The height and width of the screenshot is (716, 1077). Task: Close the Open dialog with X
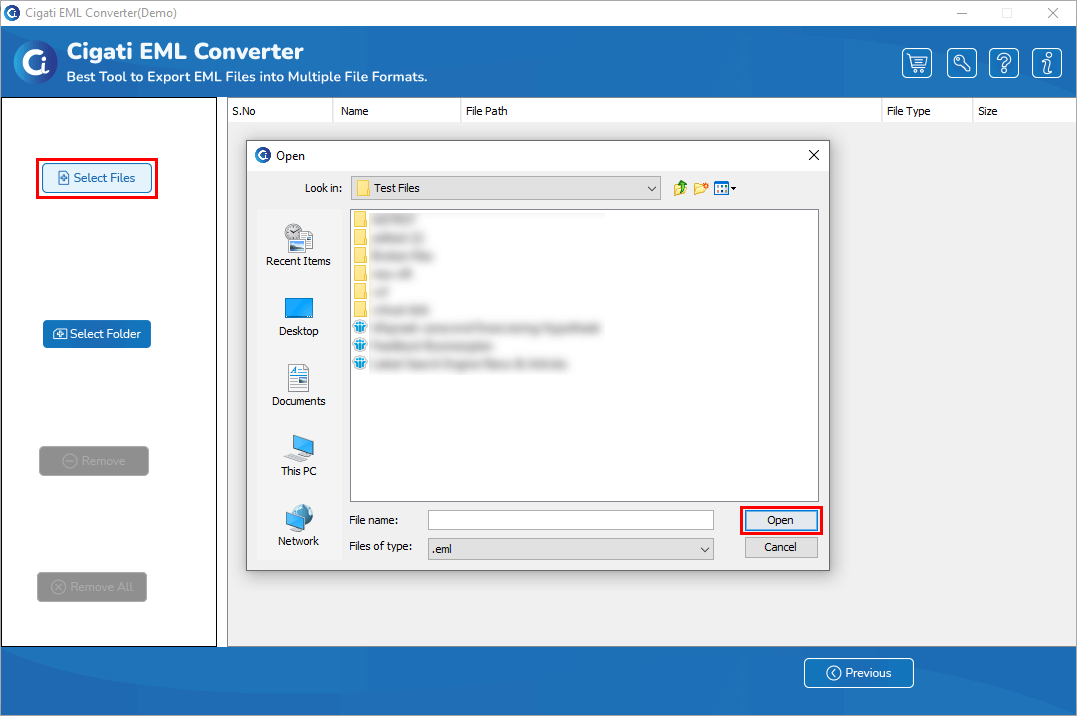pos(814,155)
